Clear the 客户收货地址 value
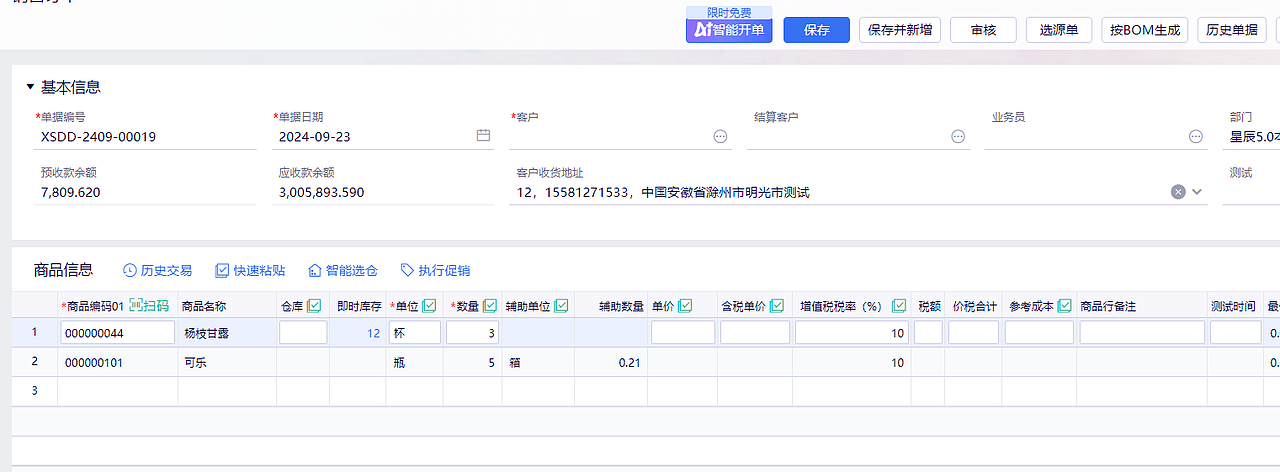This screenshot has height=472, width=1280. 1178,192
